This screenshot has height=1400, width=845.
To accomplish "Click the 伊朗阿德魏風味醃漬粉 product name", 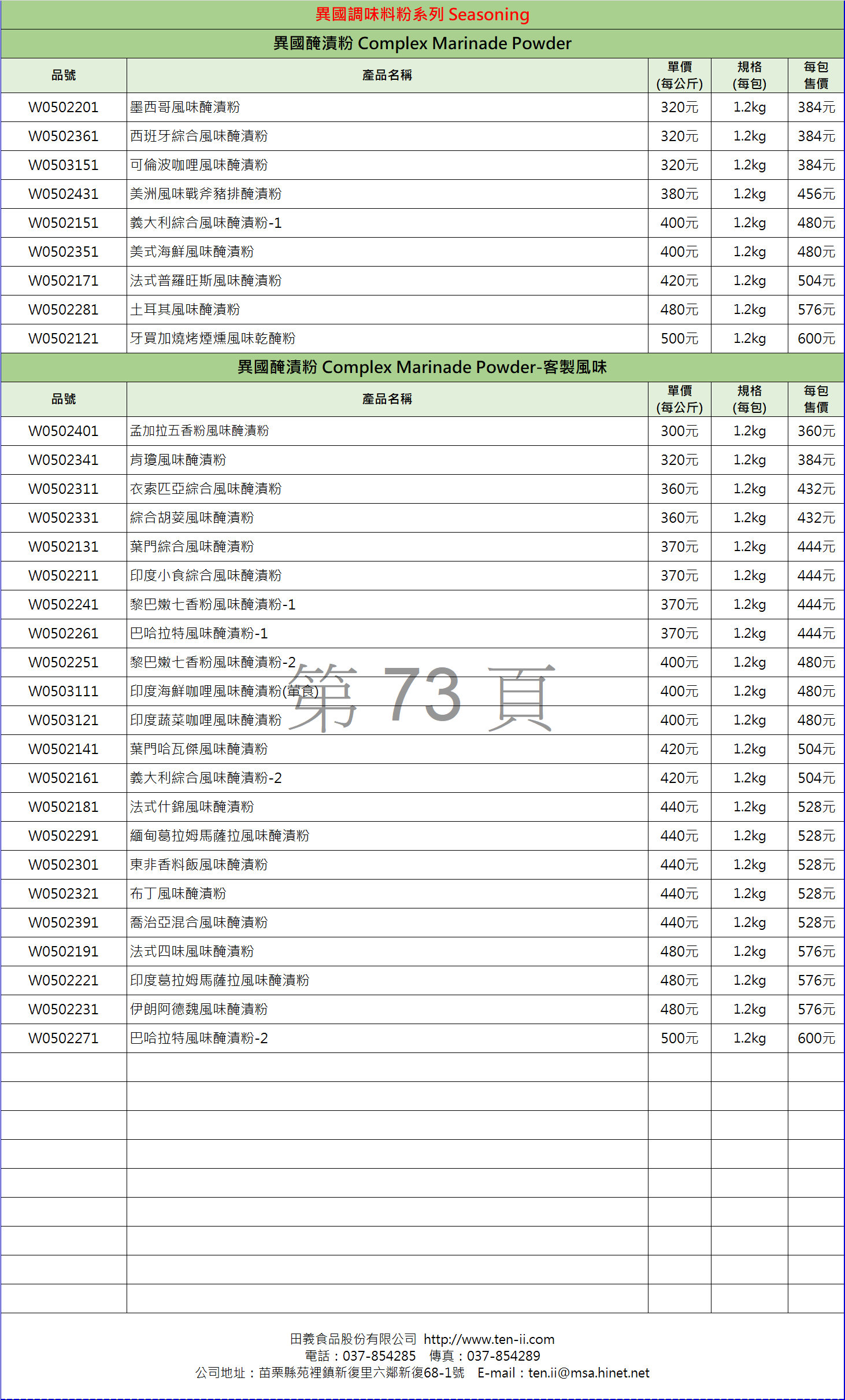I will tap(199, 1009).
